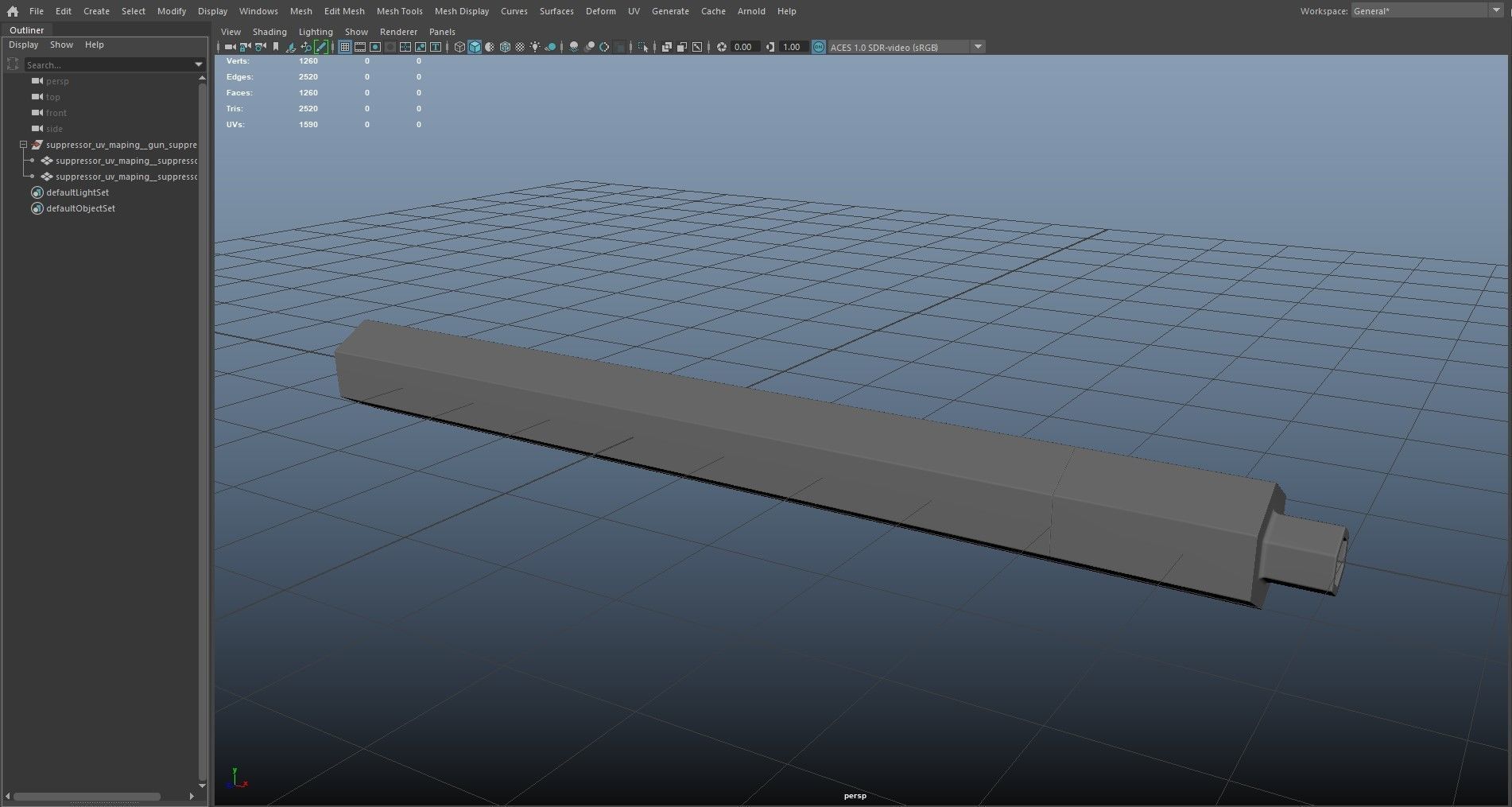Open Camera Attributes from panel toolbar
The image size is (1512, 807).
click(260, 47)
